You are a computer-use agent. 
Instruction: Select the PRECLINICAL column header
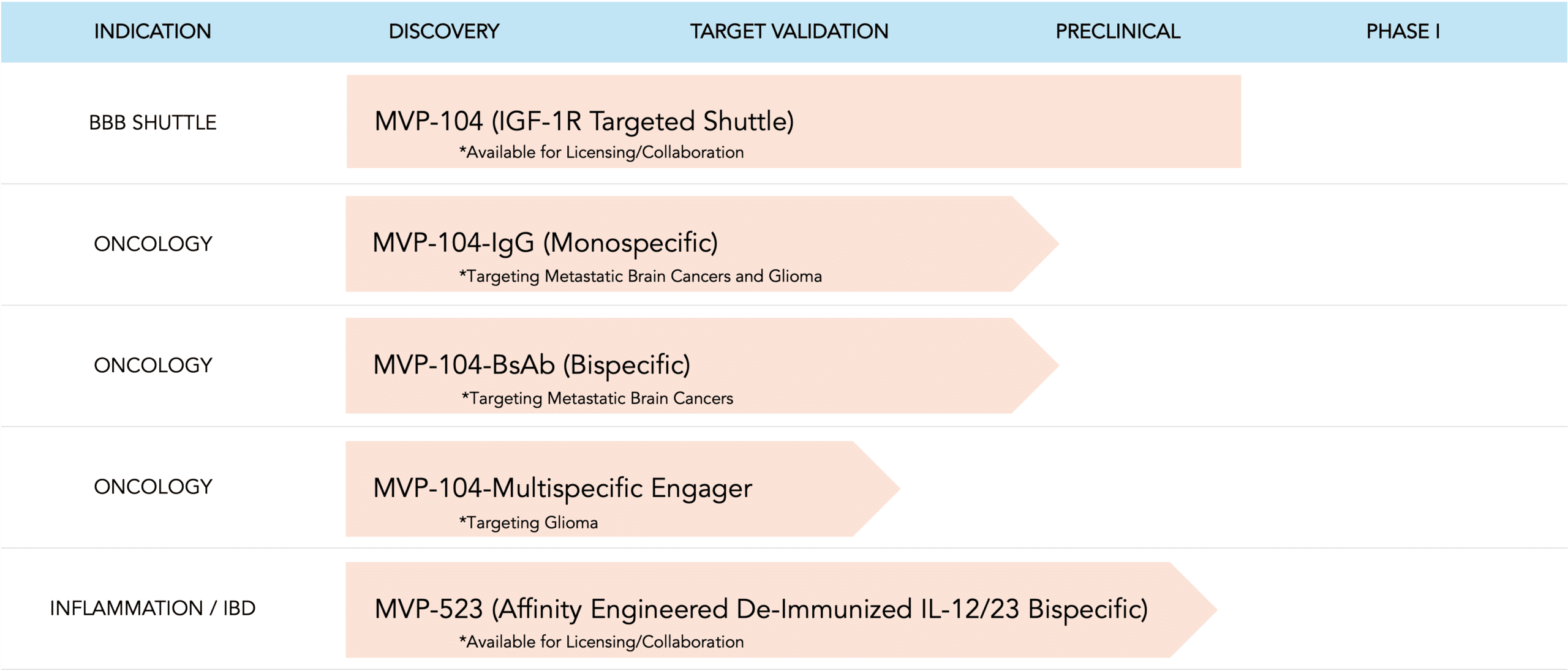point(1118,31)
